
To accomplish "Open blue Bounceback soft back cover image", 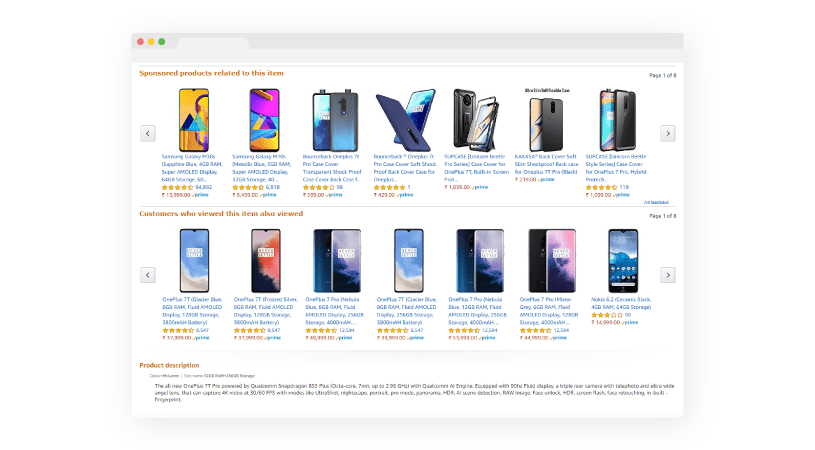I will 405,120.
